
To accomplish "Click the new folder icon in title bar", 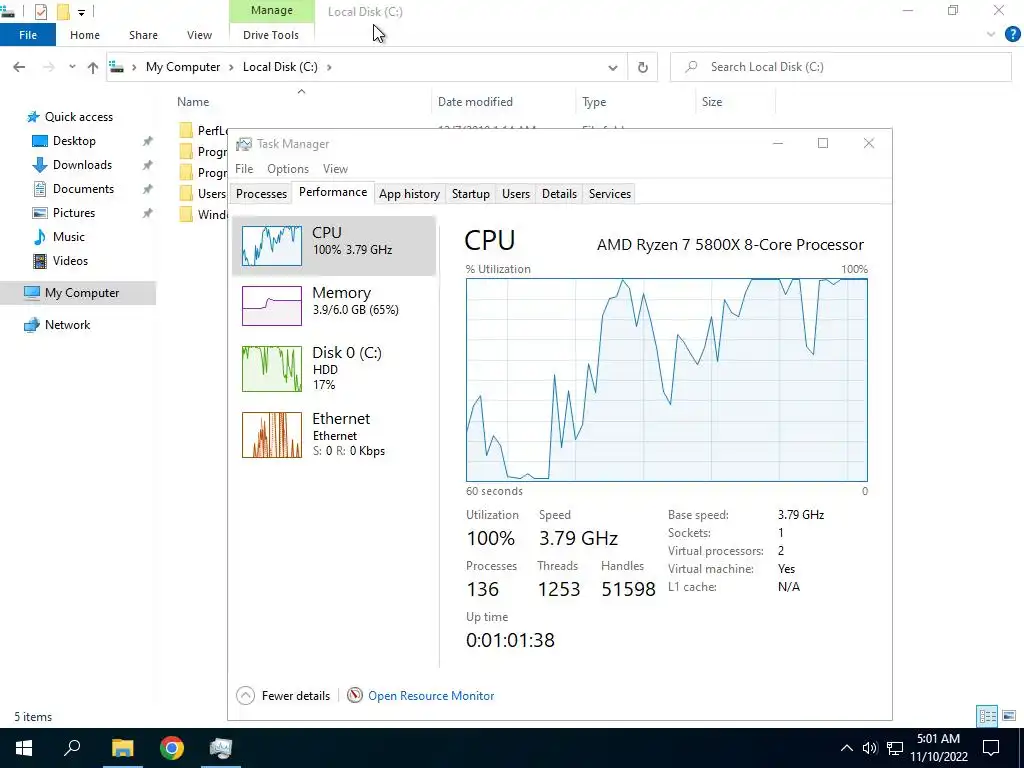I will (x=63, y=11).
